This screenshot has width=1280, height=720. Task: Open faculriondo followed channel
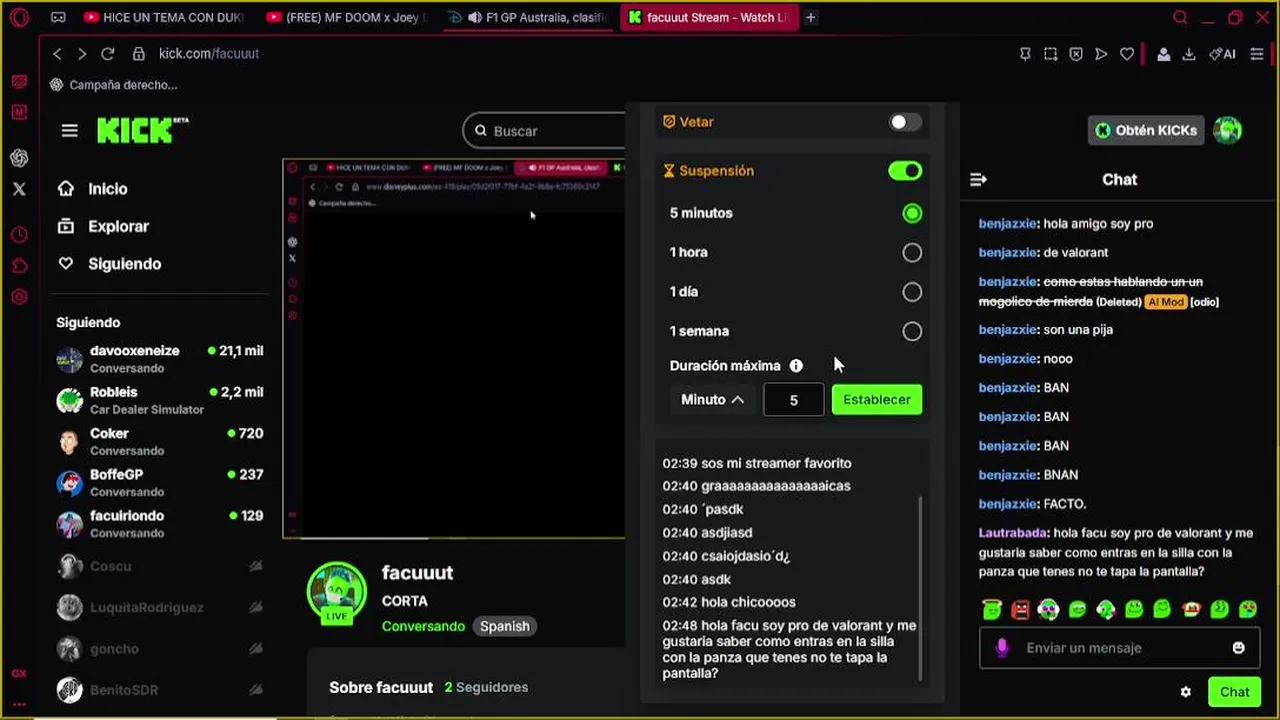pyautogui.click(x=160, y=524)
